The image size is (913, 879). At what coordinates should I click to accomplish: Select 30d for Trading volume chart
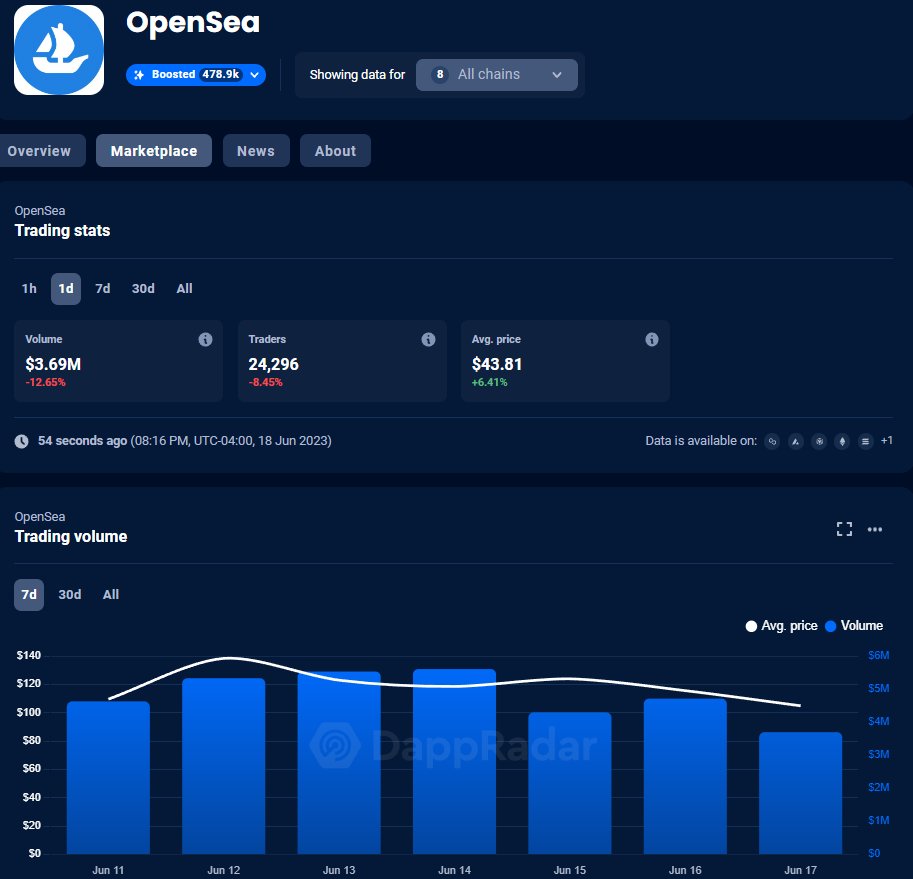pyautogui.click(x=70, y=595)
